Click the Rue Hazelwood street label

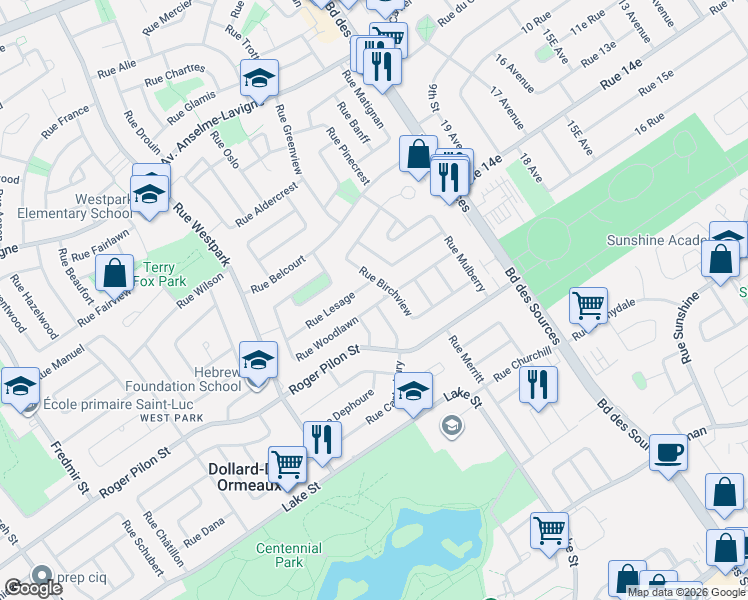pyautogui.click(x=34, y=306)
